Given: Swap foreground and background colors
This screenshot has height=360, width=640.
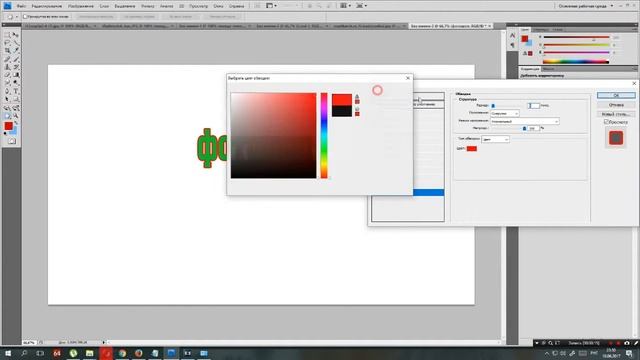Looking at the screenshot, I should pyautogui.click(x=16, y=123).
